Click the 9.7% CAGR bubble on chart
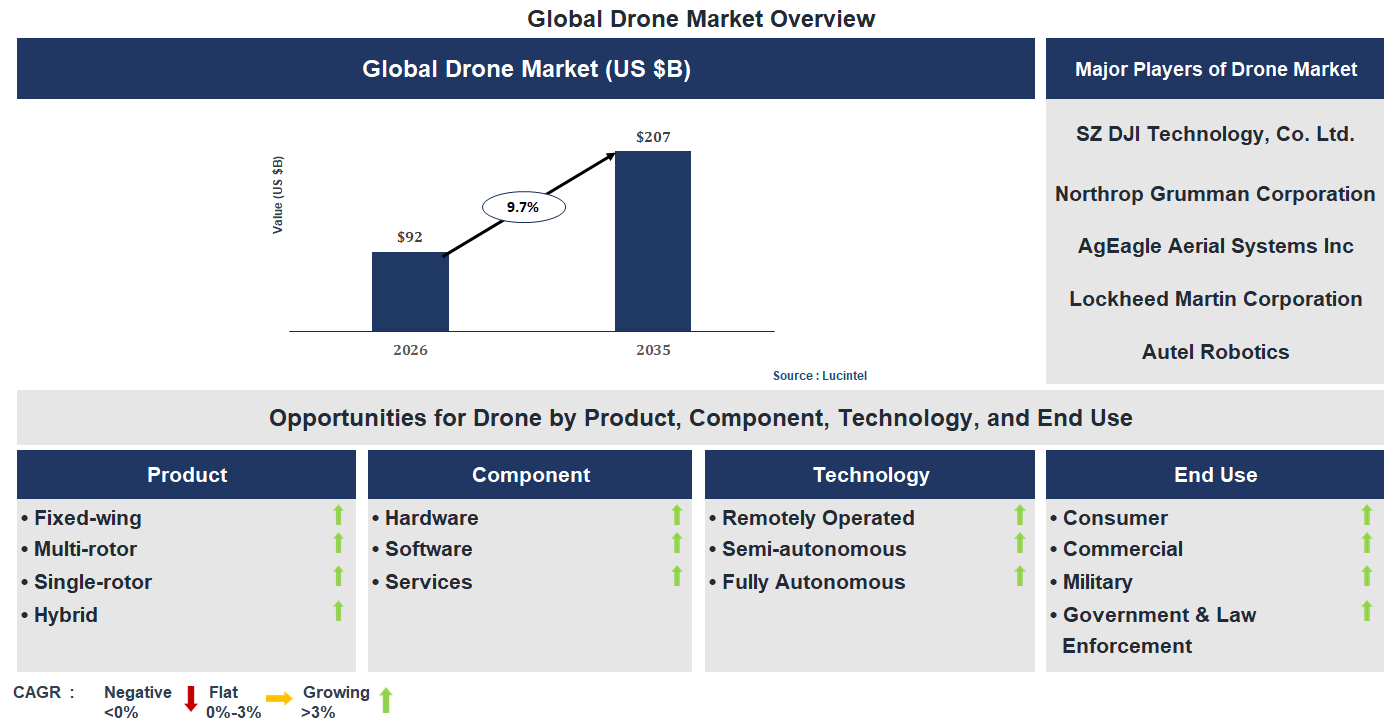Screen dimensions: 1397x725 point(523,206)
